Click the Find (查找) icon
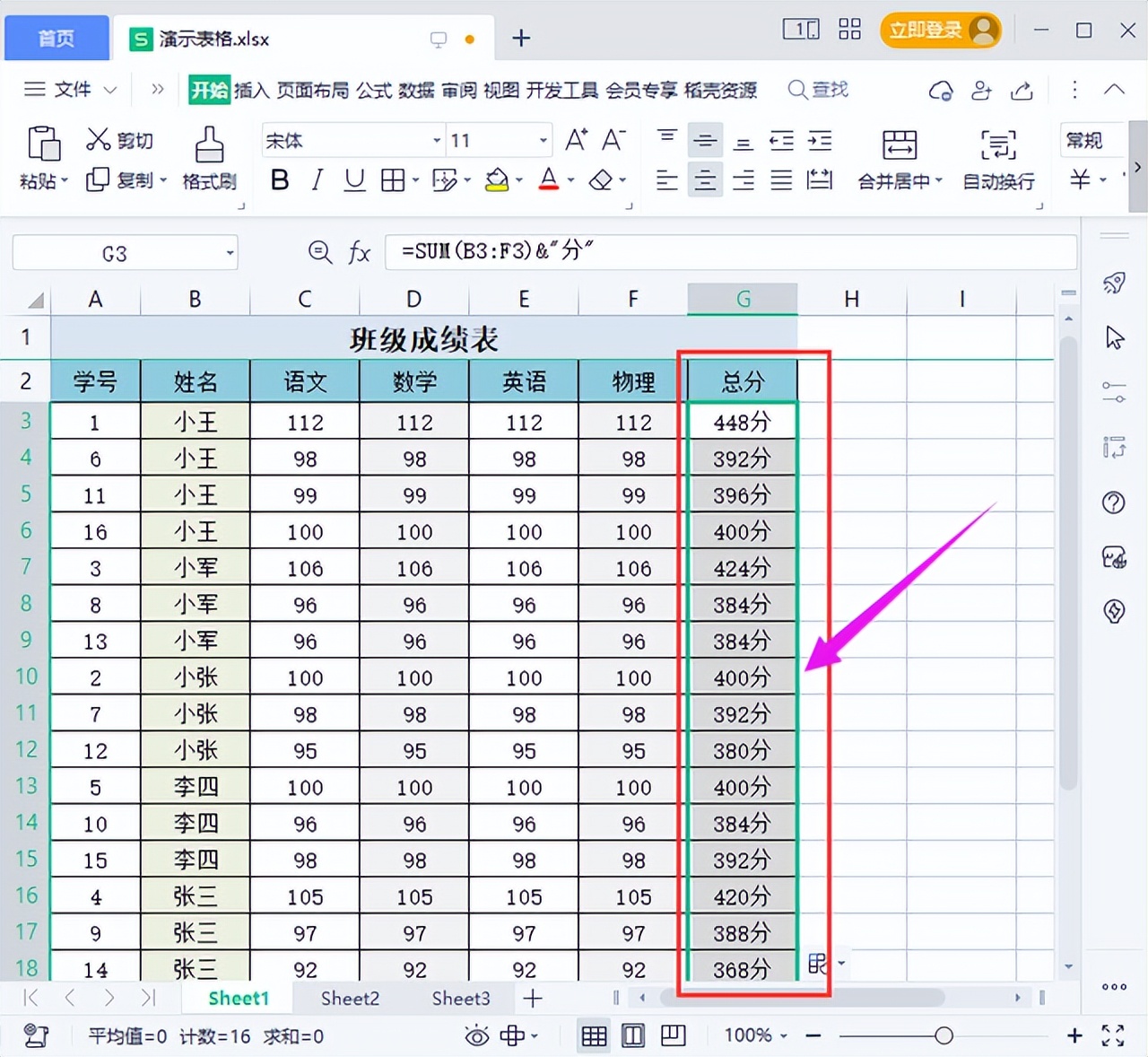 point(796,89)
